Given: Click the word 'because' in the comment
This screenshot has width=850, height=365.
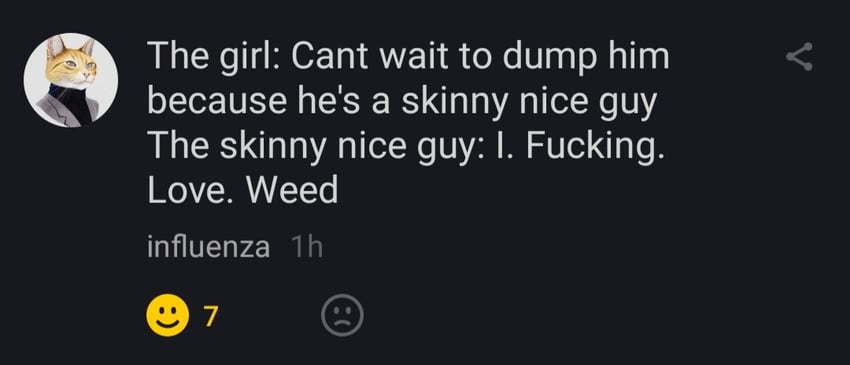Looking at the screenshot, I should pyautogui.click(x=217, y=101).
